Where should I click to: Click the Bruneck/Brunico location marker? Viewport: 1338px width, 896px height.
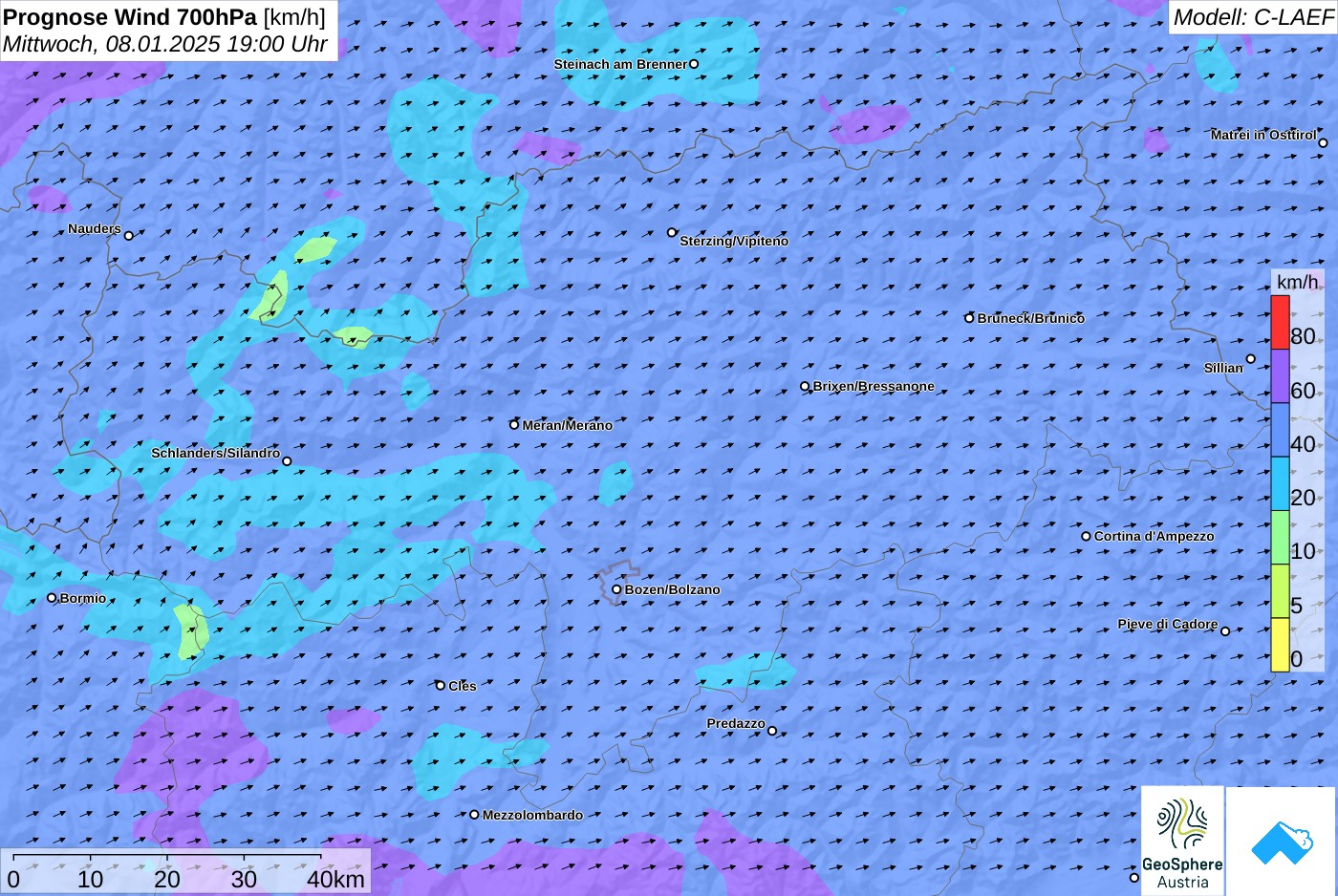tap(969, 318)
